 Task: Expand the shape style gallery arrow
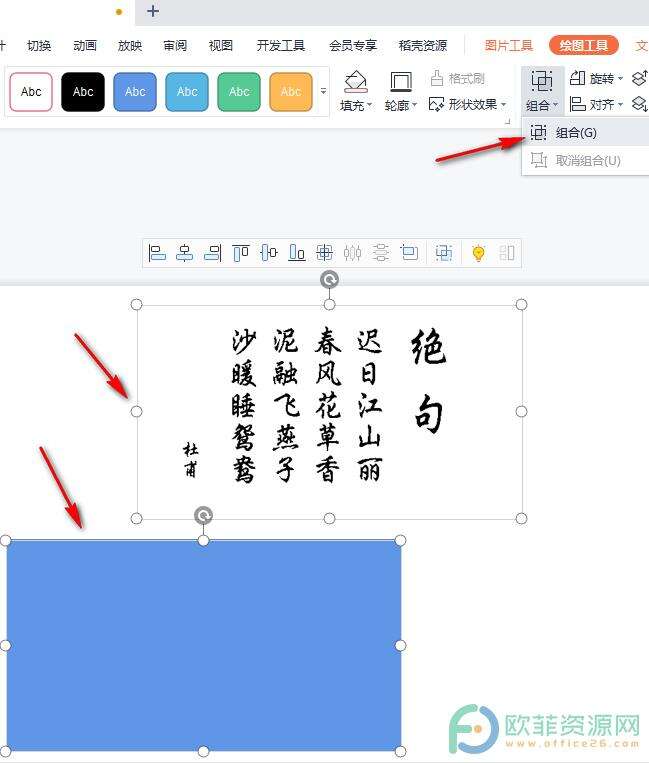click(x=323, y=91)
